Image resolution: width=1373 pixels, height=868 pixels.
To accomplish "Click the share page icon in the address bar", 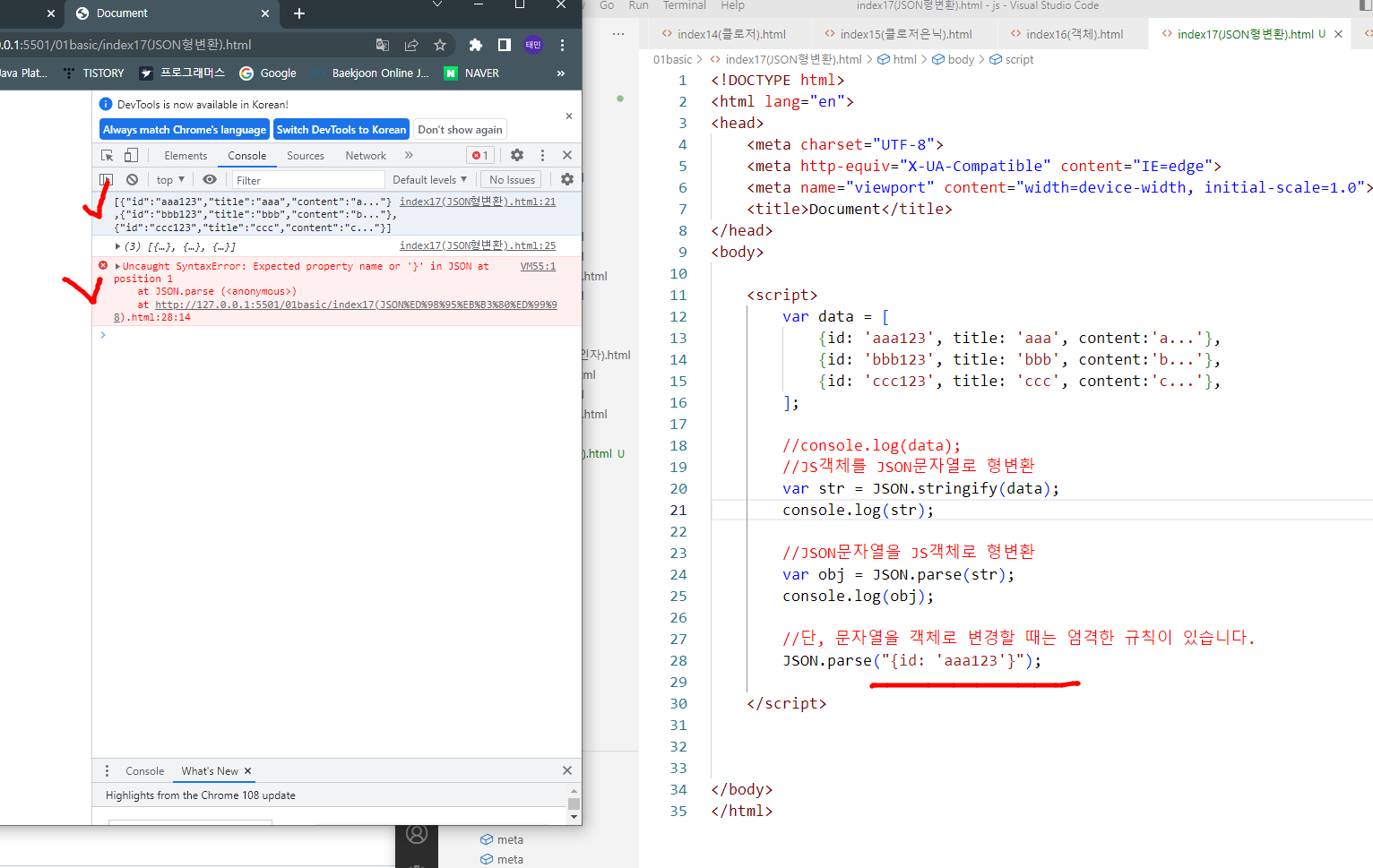I will tap(411, 45).
